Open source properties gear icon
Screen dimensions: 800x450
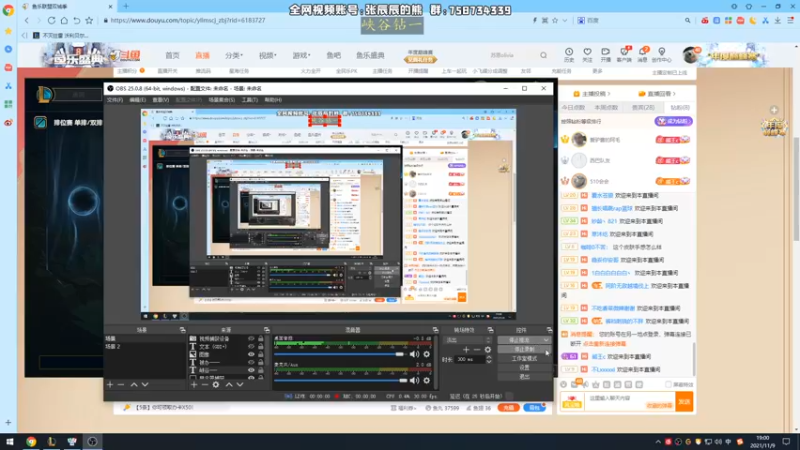tap(216, 385)
